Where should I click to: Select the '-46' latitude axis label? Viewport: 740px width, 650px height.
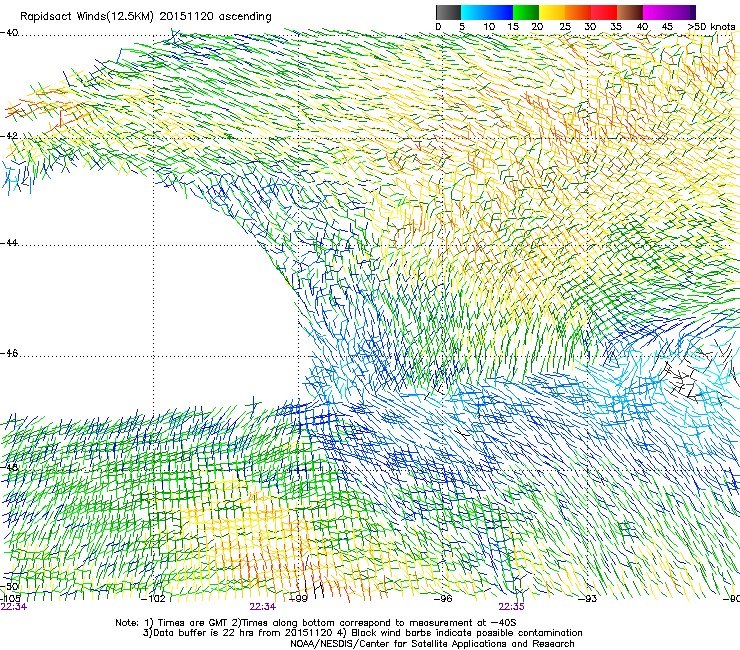pyautogui.click(x=9, y=353)
